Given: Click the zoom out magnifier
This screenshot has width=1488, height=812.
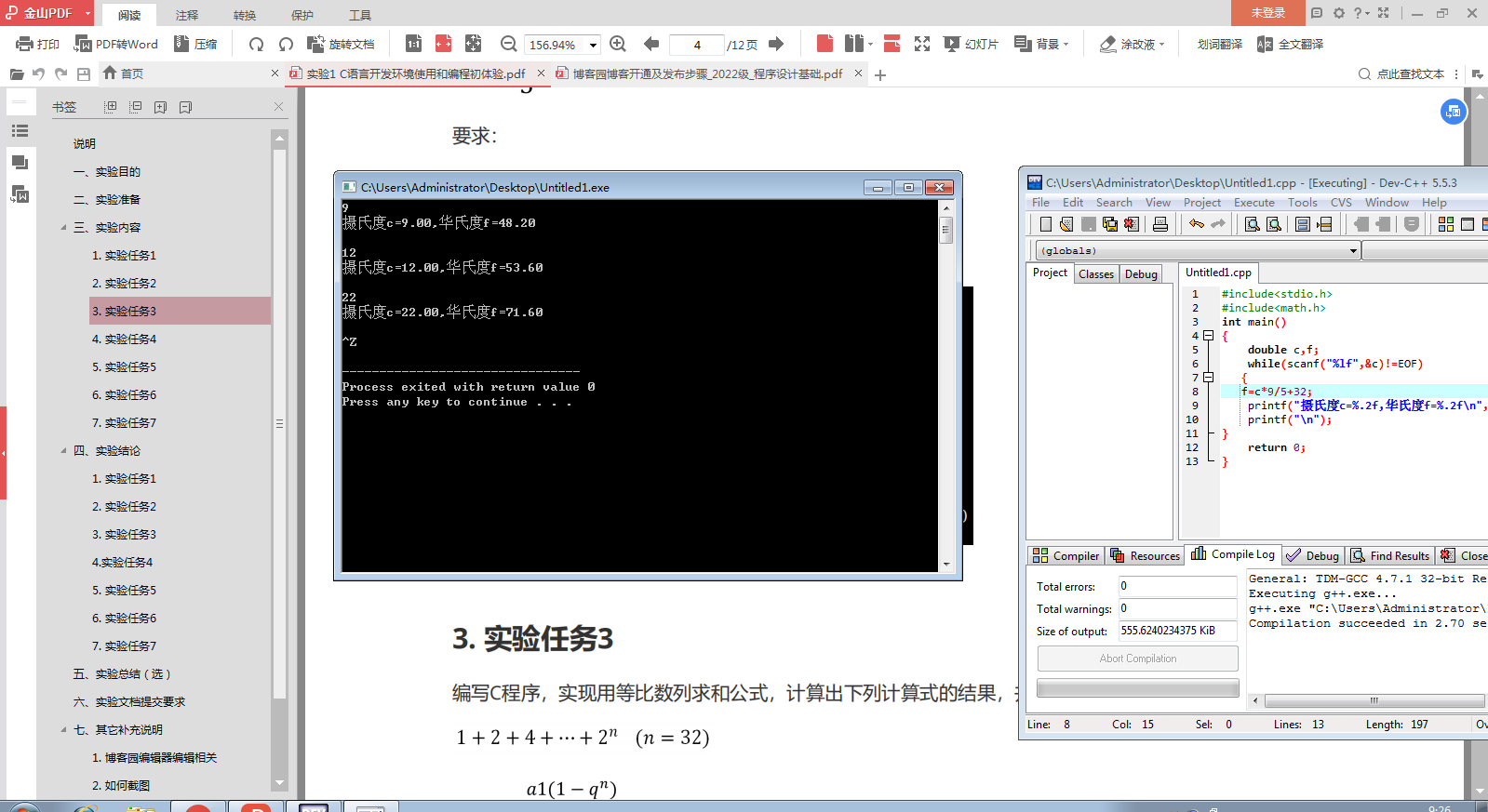Looking at the screenshot, I should coord(508,44).
